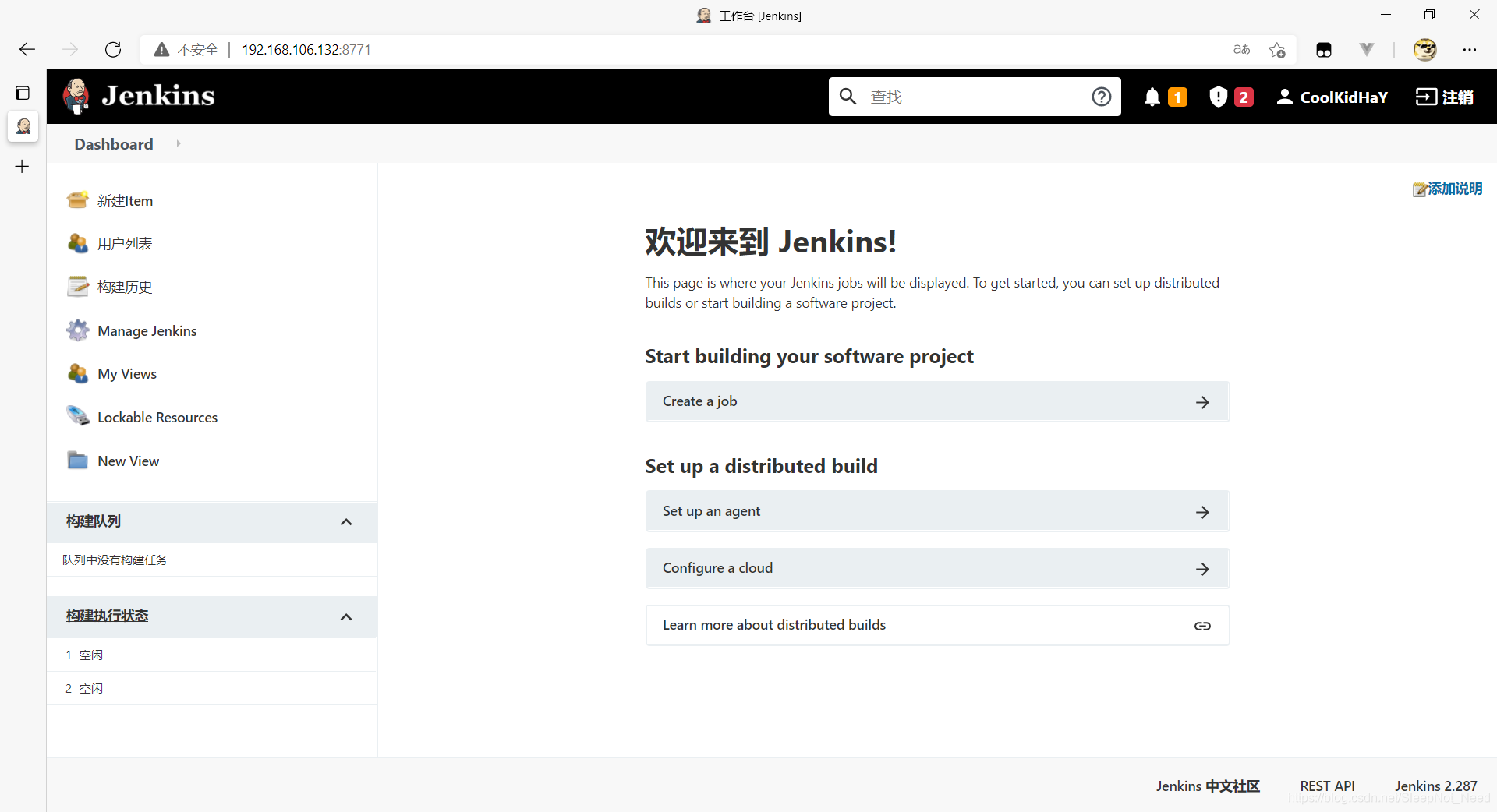1497x812 pixels.
Task: Click the Configure a cloud button
Action: click(937, 568)
